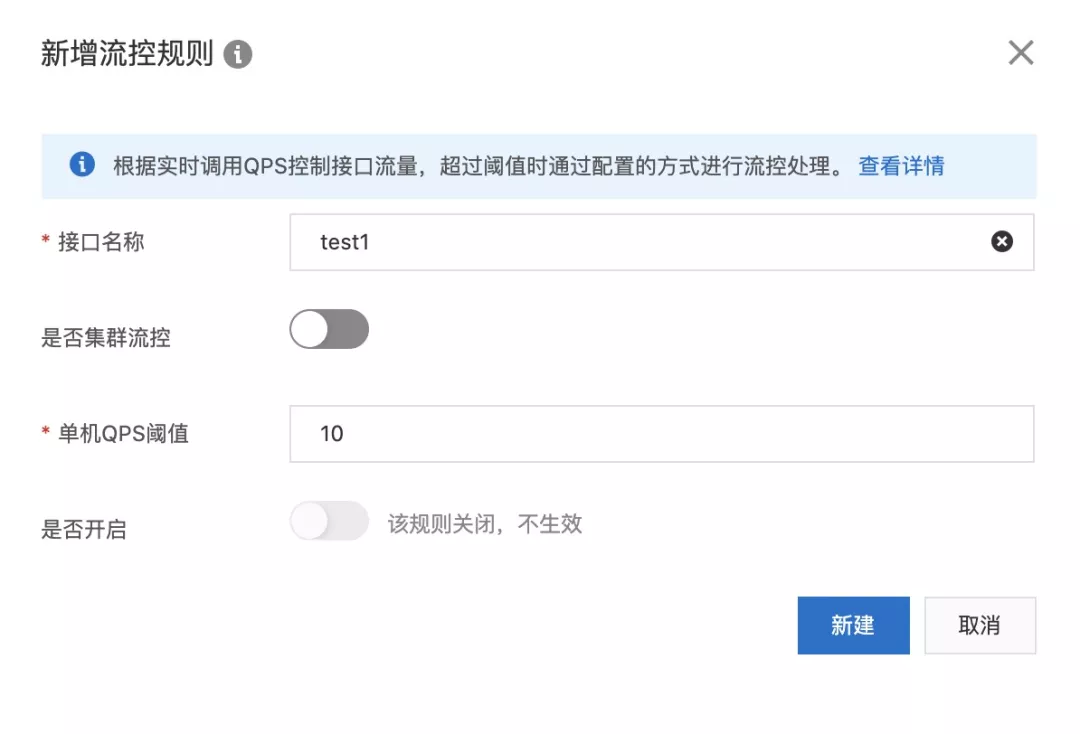This screenshot has width=1080, height=734.
Task: Open the 查看详情 link
Action: [x=901, y=165]
